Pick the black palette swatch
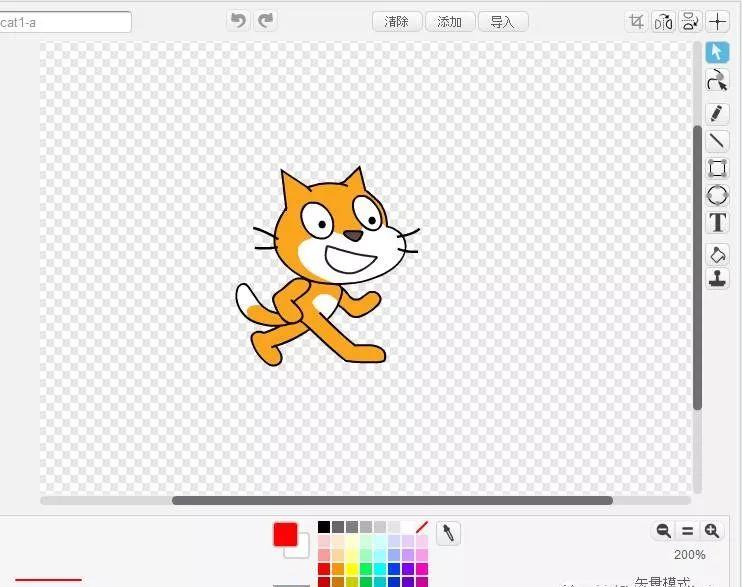Image resolution: width=742 pixels, height=587 pixels. (324, 527)
